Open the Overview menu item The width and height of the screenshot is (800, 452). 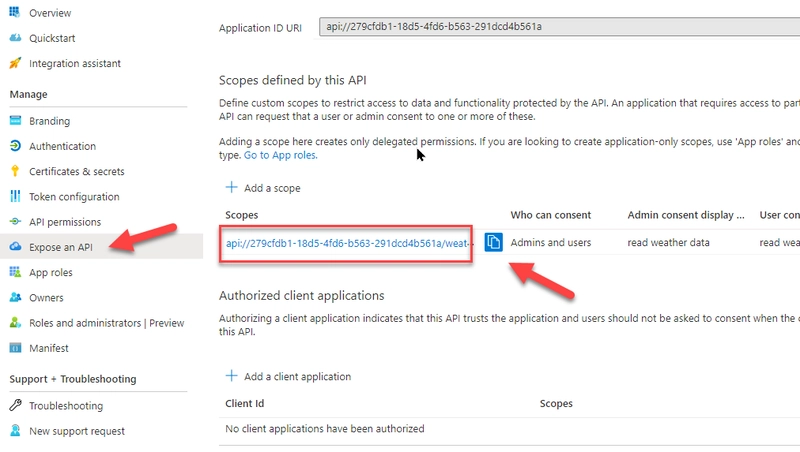tap(50, 13)
